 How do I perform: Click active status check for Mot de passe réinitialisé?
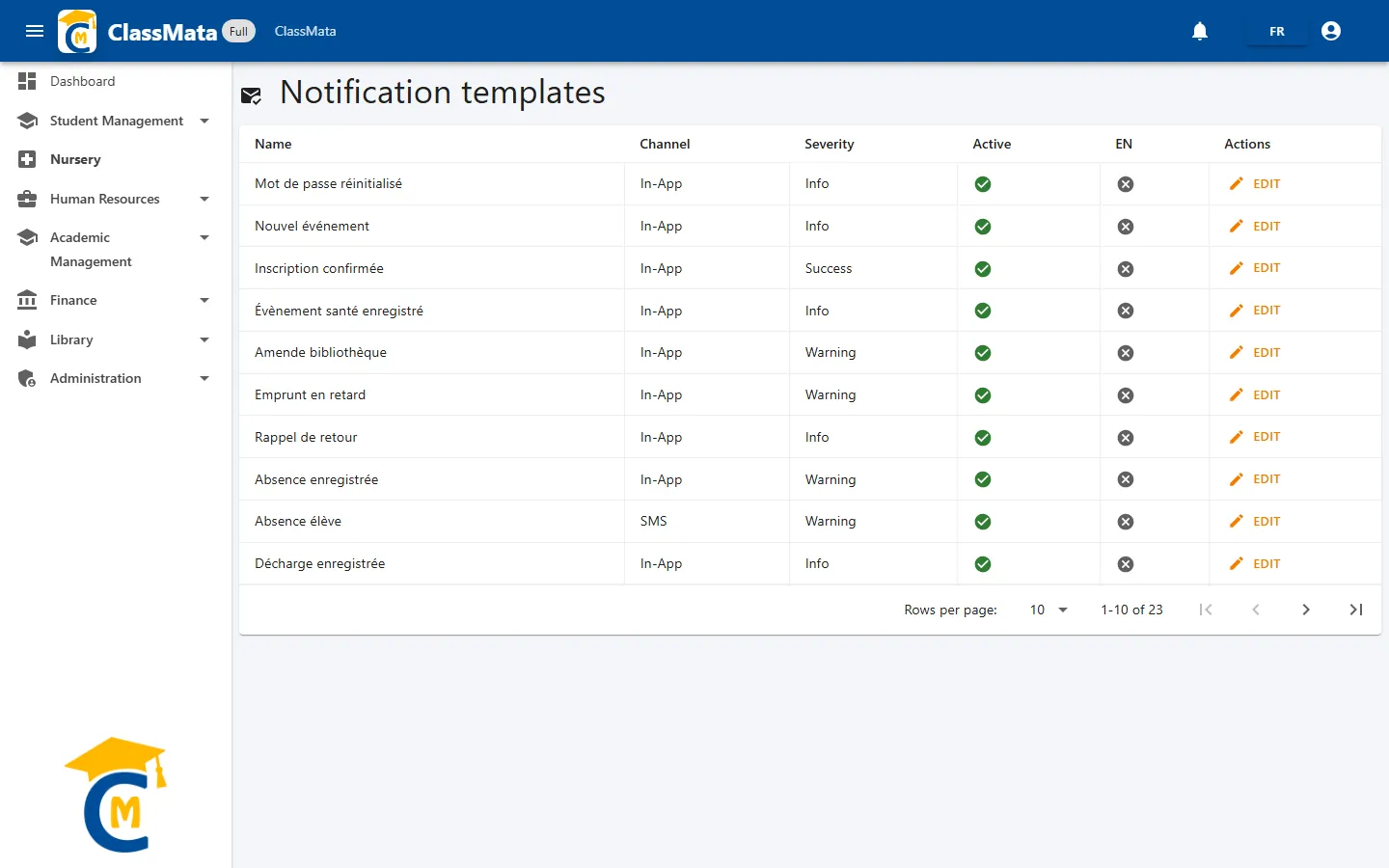tap(983, 184)
